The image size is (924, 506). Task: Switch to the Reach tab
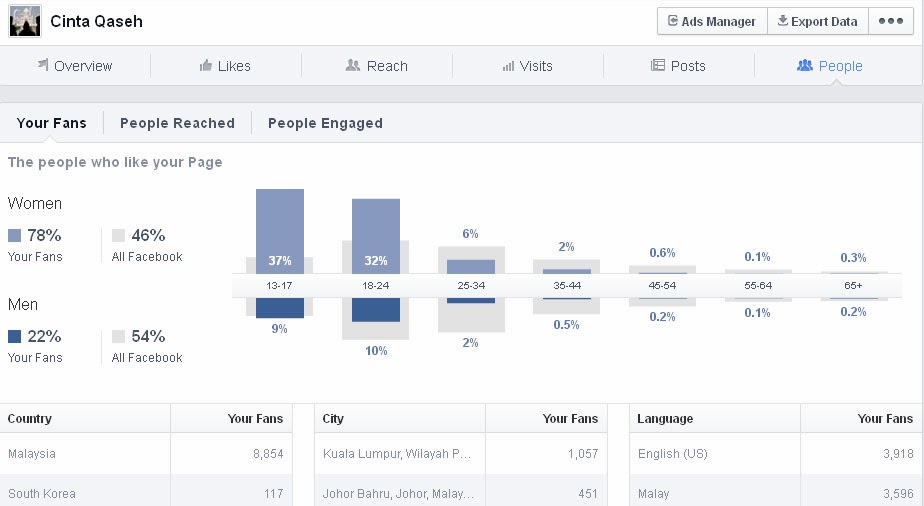click(377, 66)
